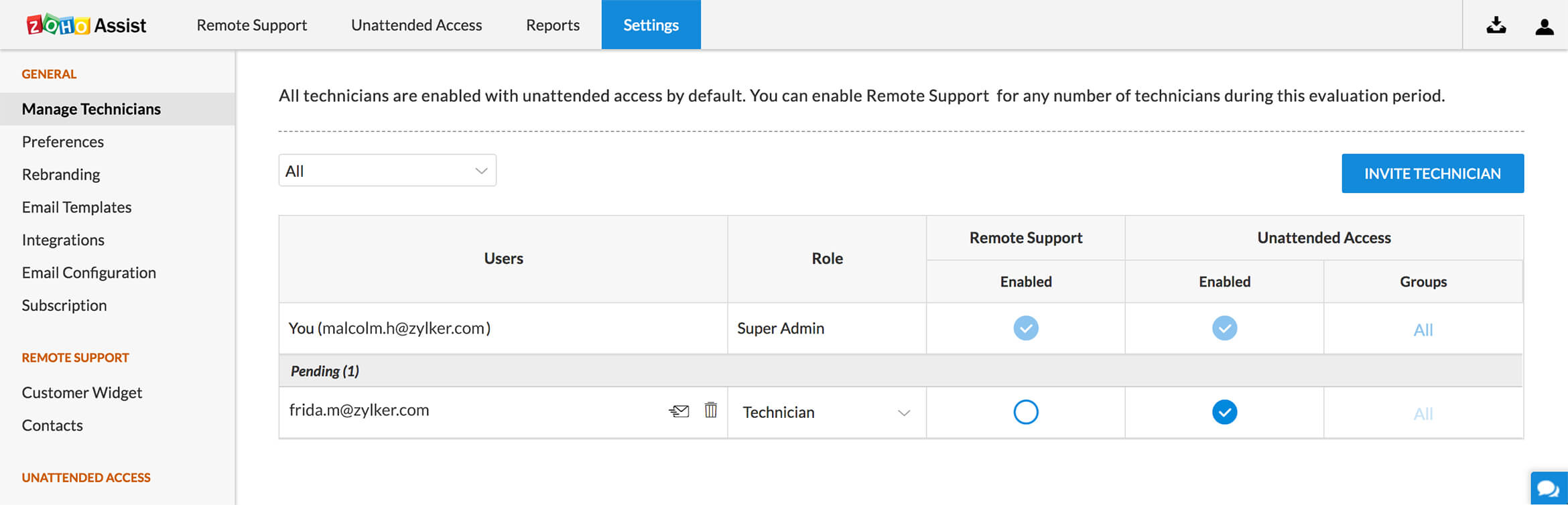The width and height of the screenshot is (1568, 505).
Task: Click the Invite Technician button
Action: pos(1432,173)
